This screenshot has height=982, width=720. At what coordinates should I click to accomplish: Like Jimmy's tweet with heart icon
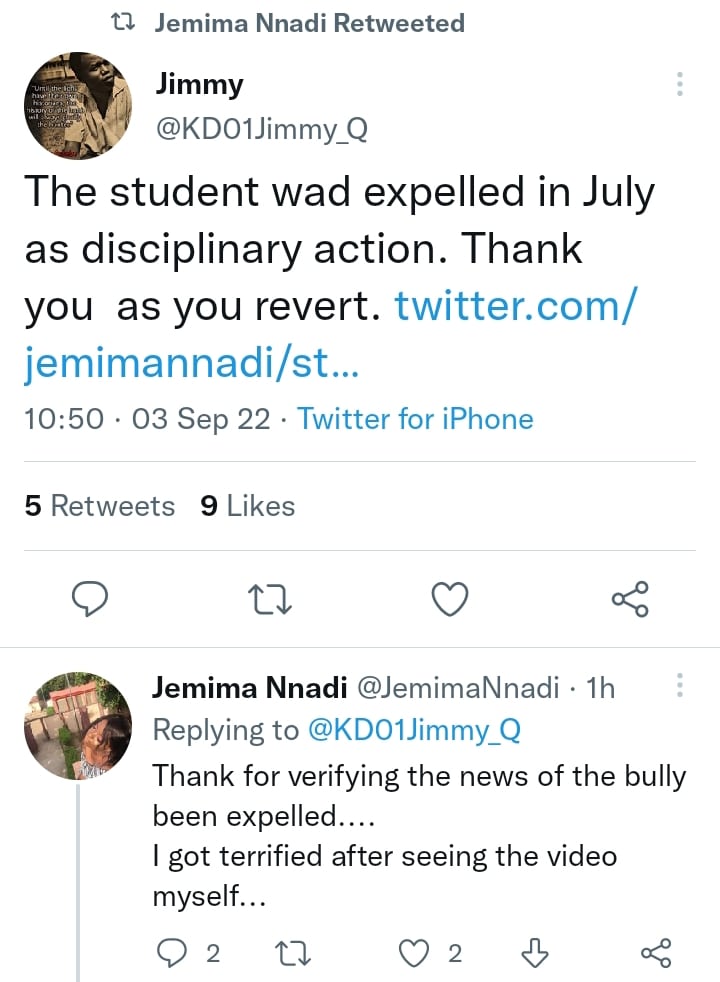coord(450,599)
